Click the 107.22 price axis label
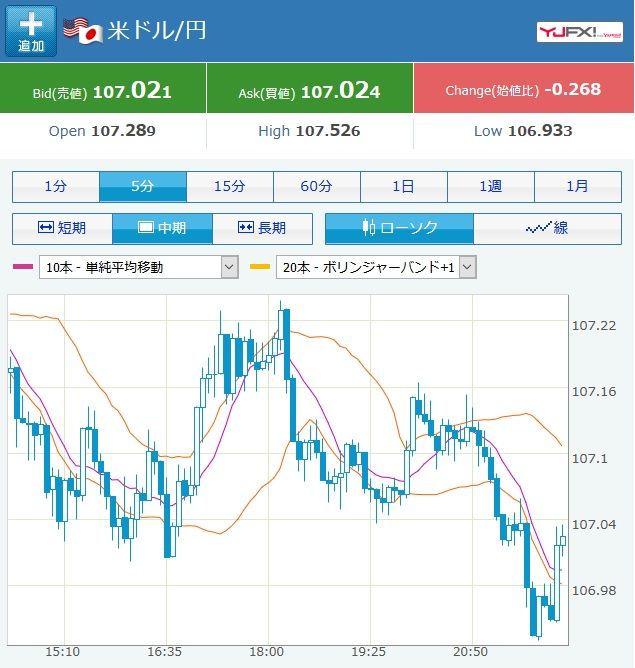The height and width of the screenshot is (668, 635). (x=594, y=326)
